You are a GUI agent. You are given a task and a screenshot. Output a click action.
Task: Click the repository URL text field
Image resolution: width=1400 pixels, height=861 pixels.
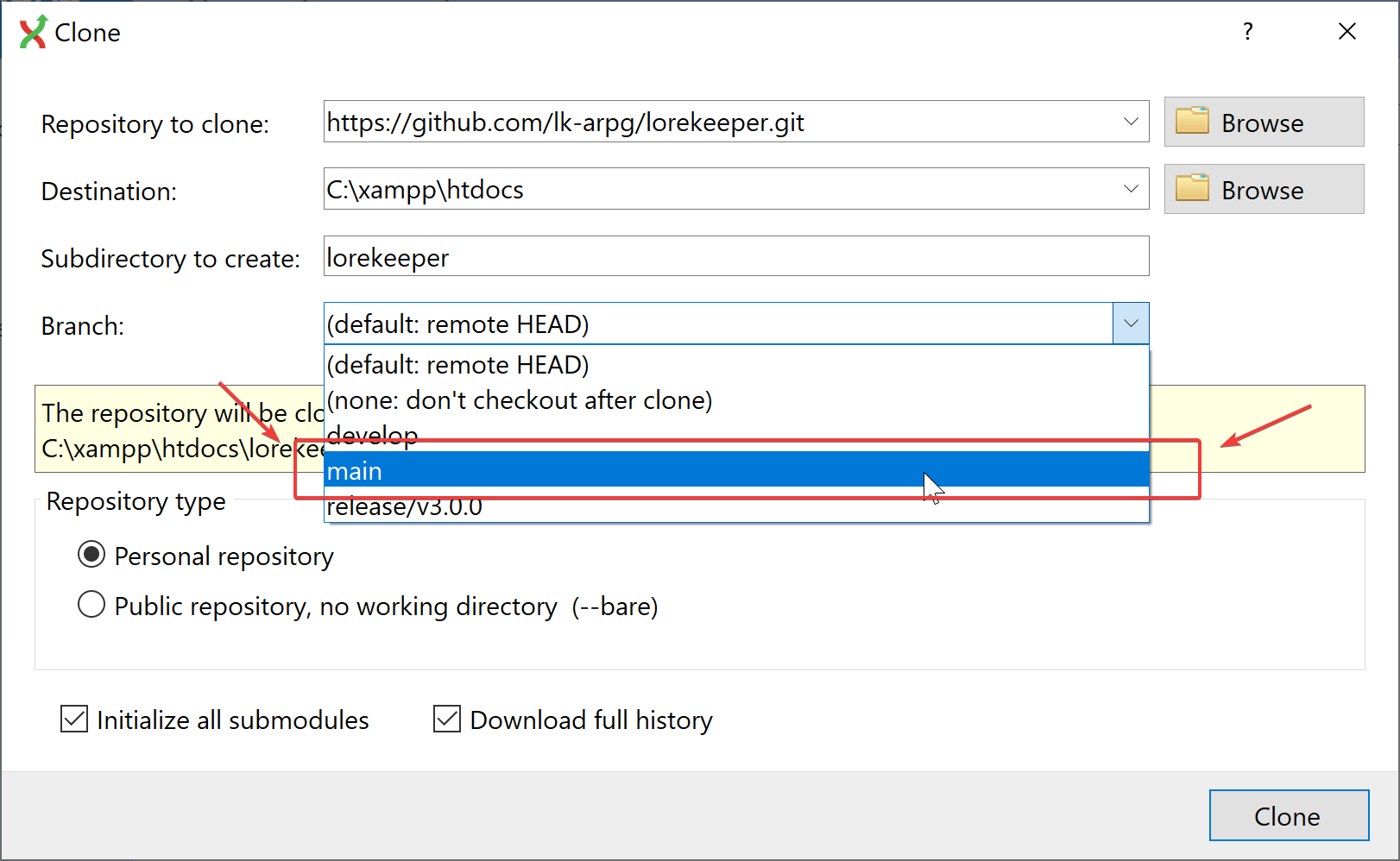pos(716,122)
